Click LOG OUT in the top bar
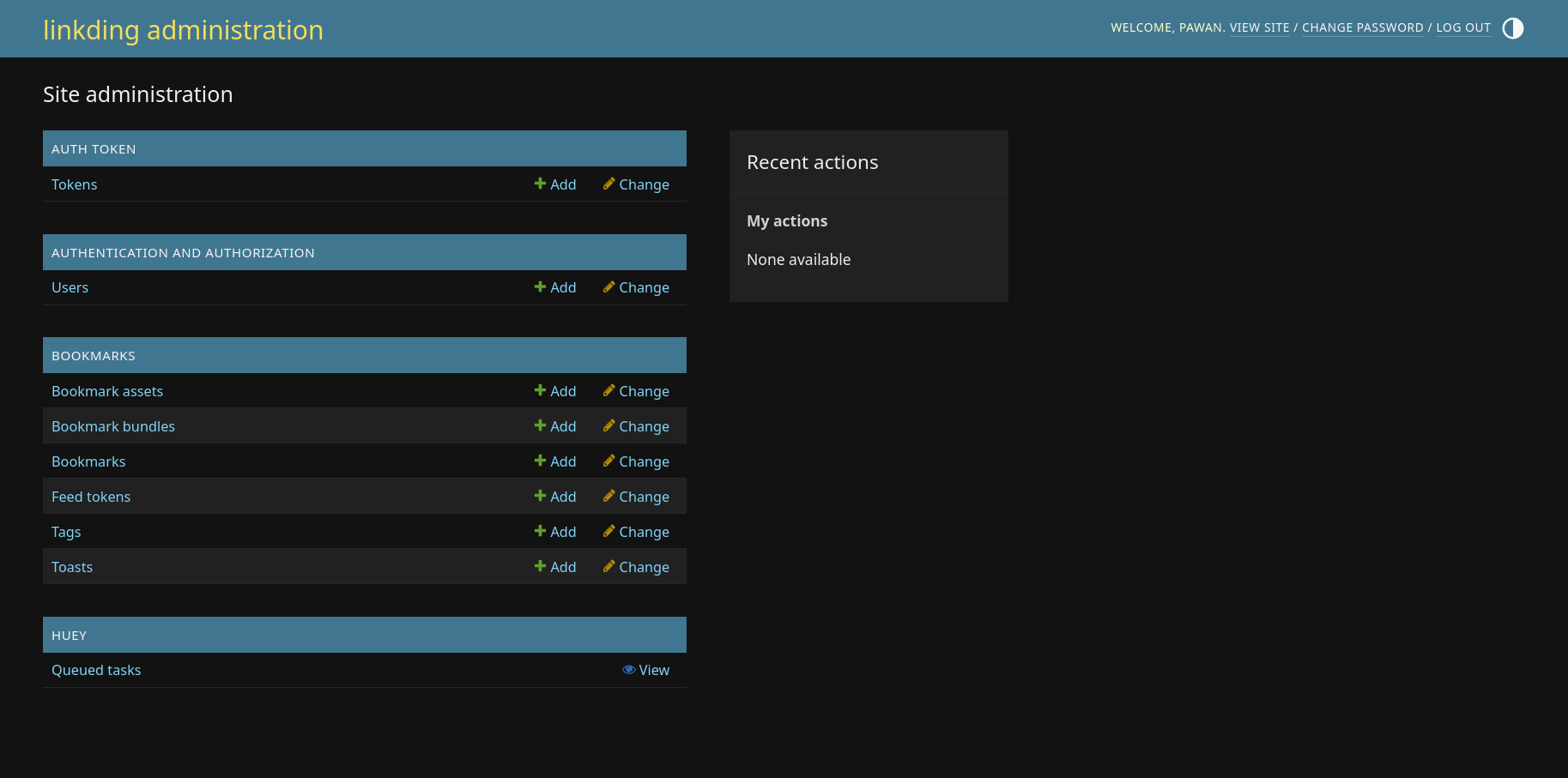Viewport: 1568px width, 778px height. click(1462, 27)
